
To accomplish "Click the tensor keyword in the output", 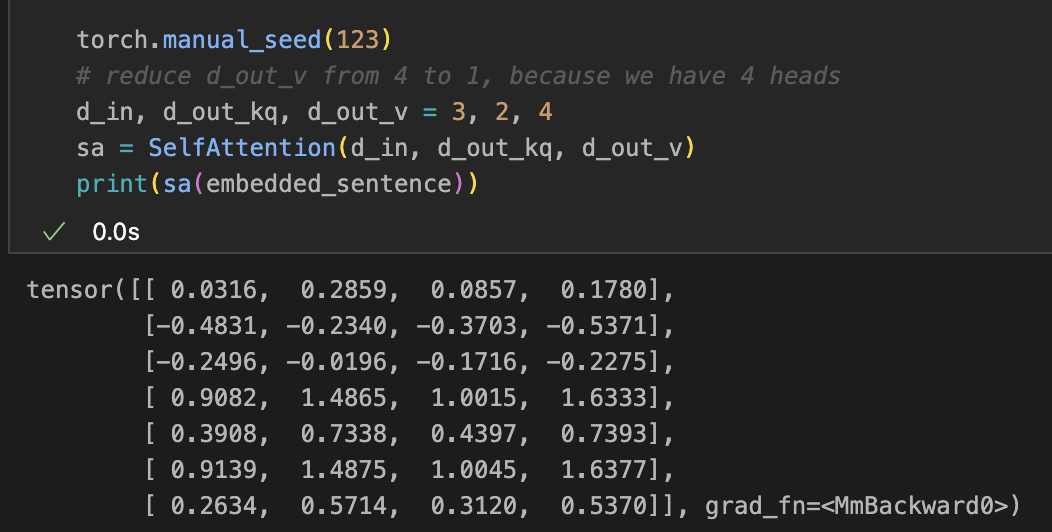I will 70,291.
